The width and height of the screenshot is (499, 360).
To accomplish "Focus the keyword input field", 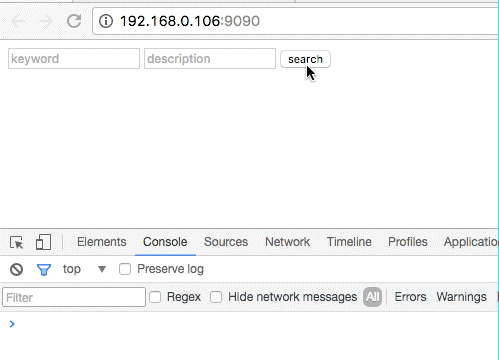I will 74,59.
